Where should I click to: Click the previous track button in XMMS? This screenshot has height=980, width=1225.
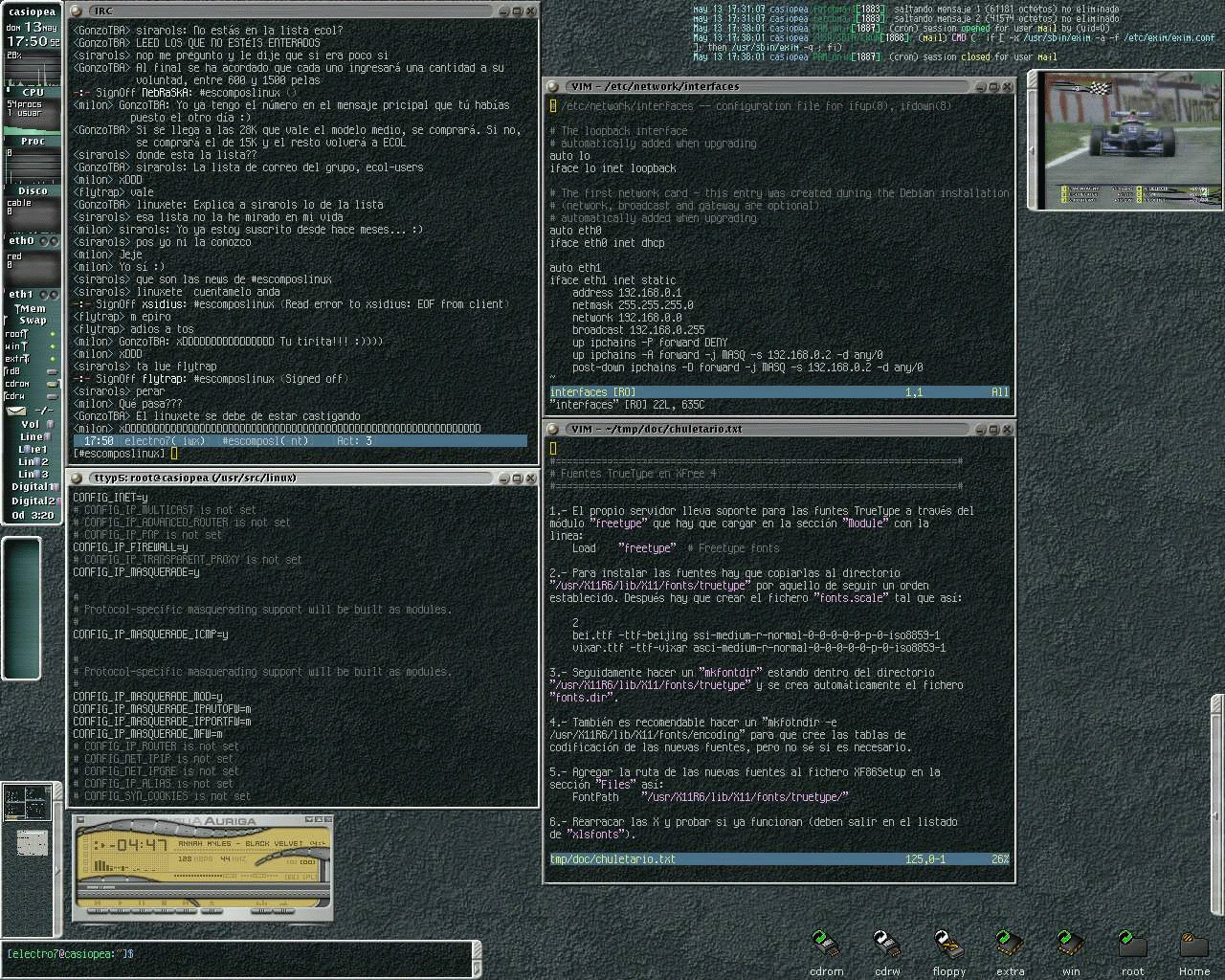click(x=97, y=911)
